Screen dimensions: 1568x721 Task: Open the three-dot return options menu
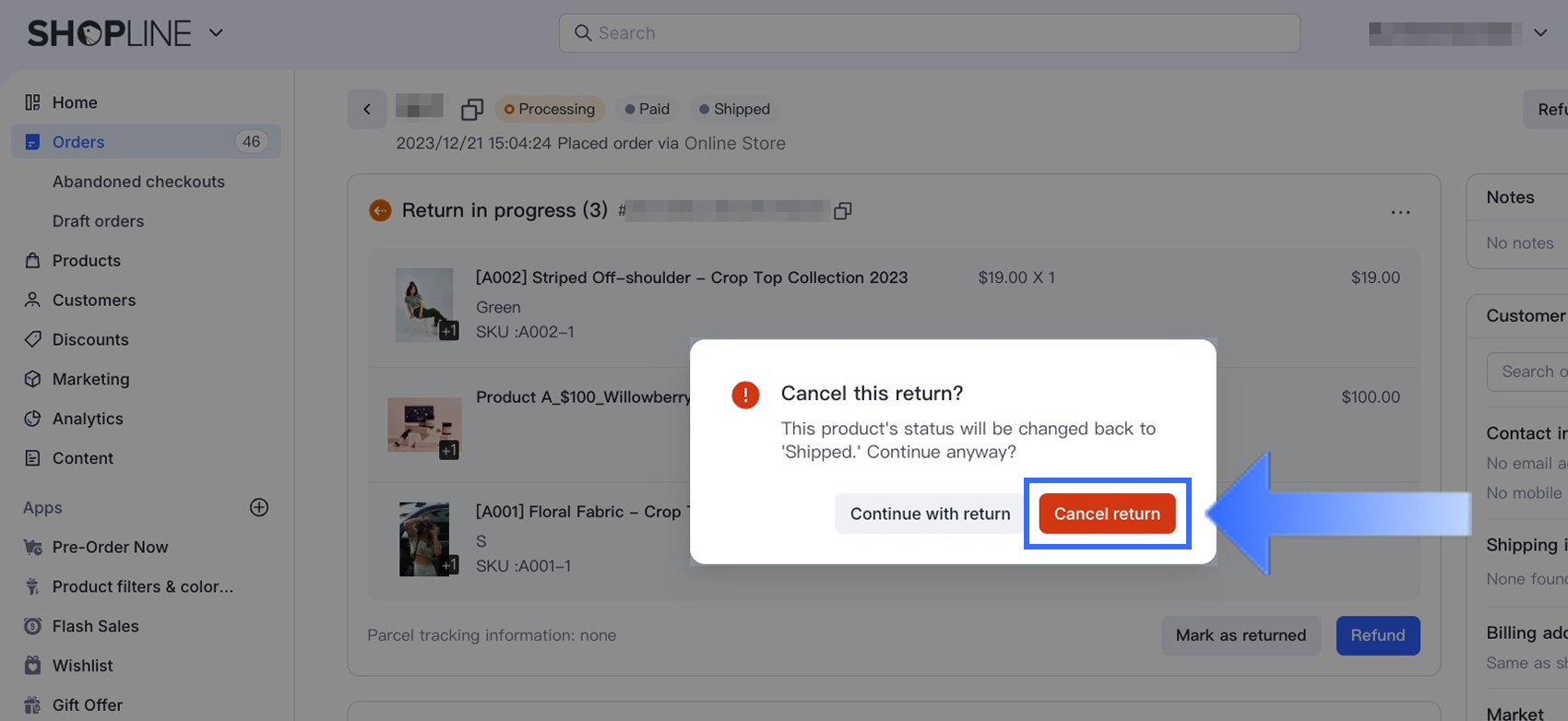click(x=1400, y=212)
